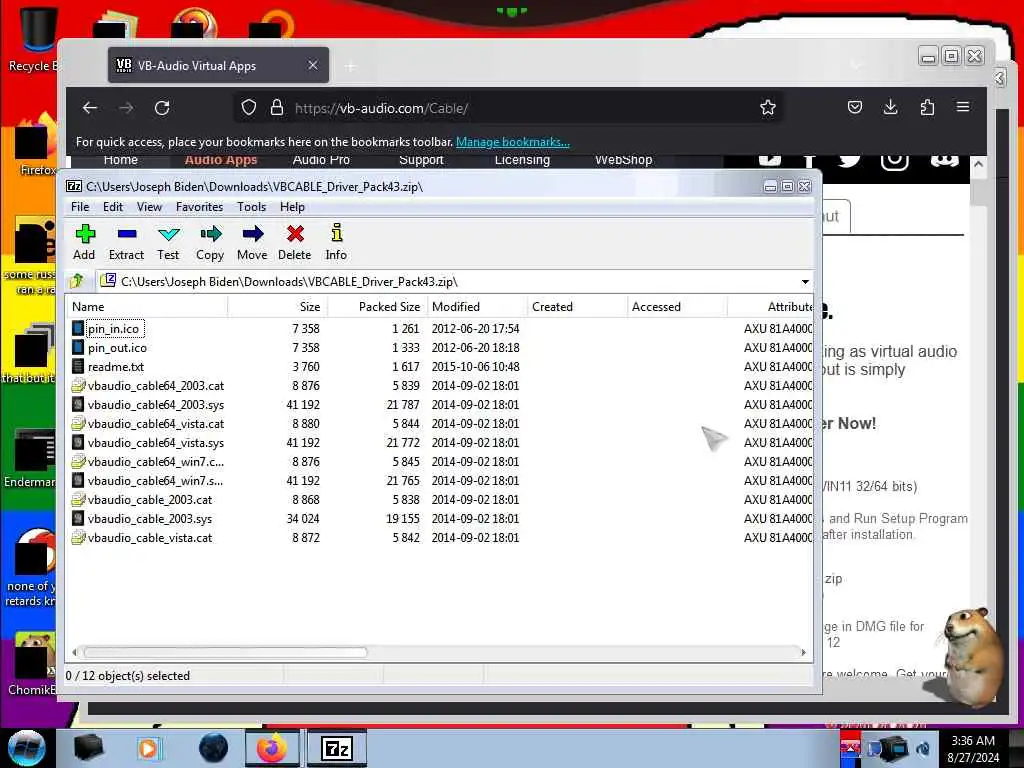
Task: Open the View menu in 7-Zip
Action: 149,207
